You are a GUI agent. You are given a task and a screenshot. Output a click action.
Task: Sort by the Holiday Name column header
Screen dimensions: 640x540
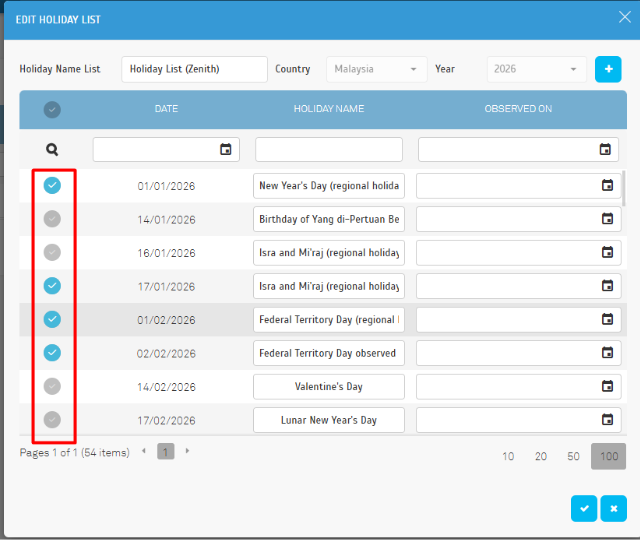tap(328, 109)
